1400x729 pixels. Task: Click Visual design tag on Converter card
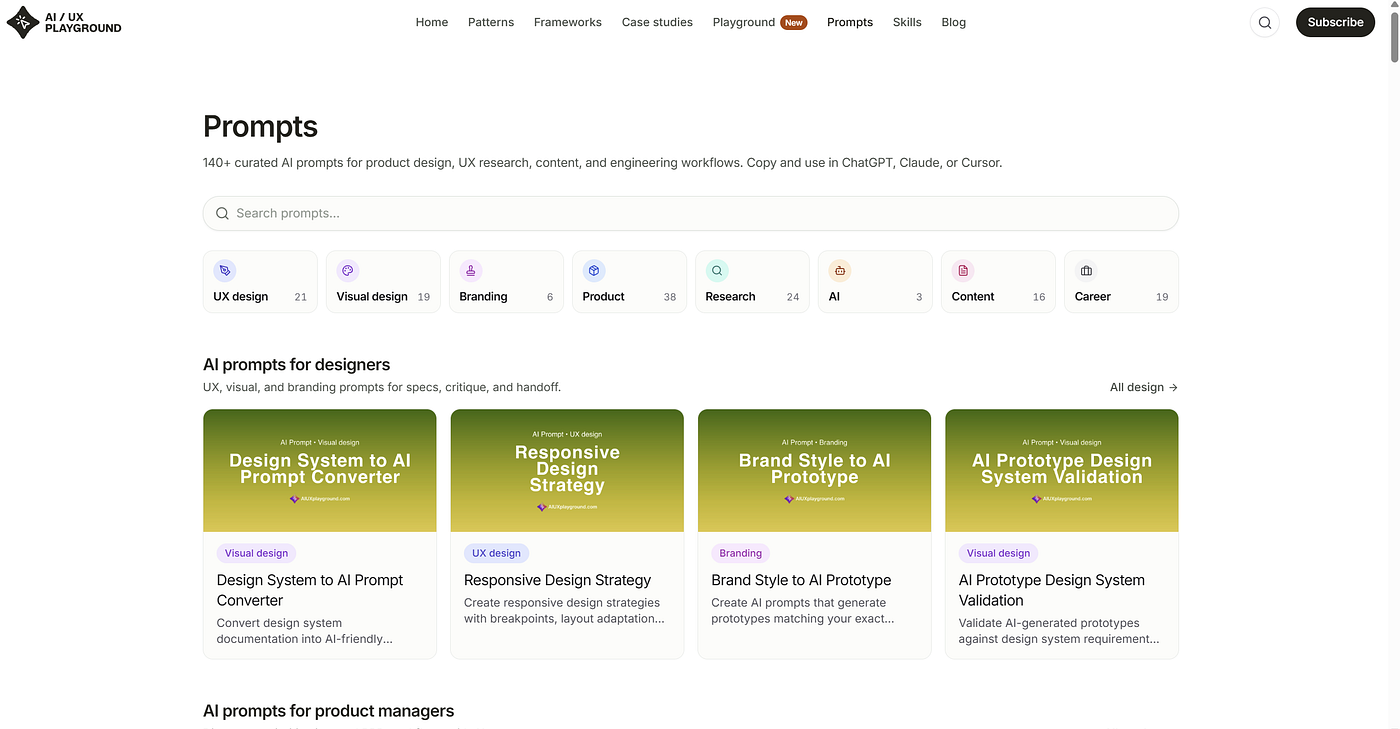coord(256,553)
